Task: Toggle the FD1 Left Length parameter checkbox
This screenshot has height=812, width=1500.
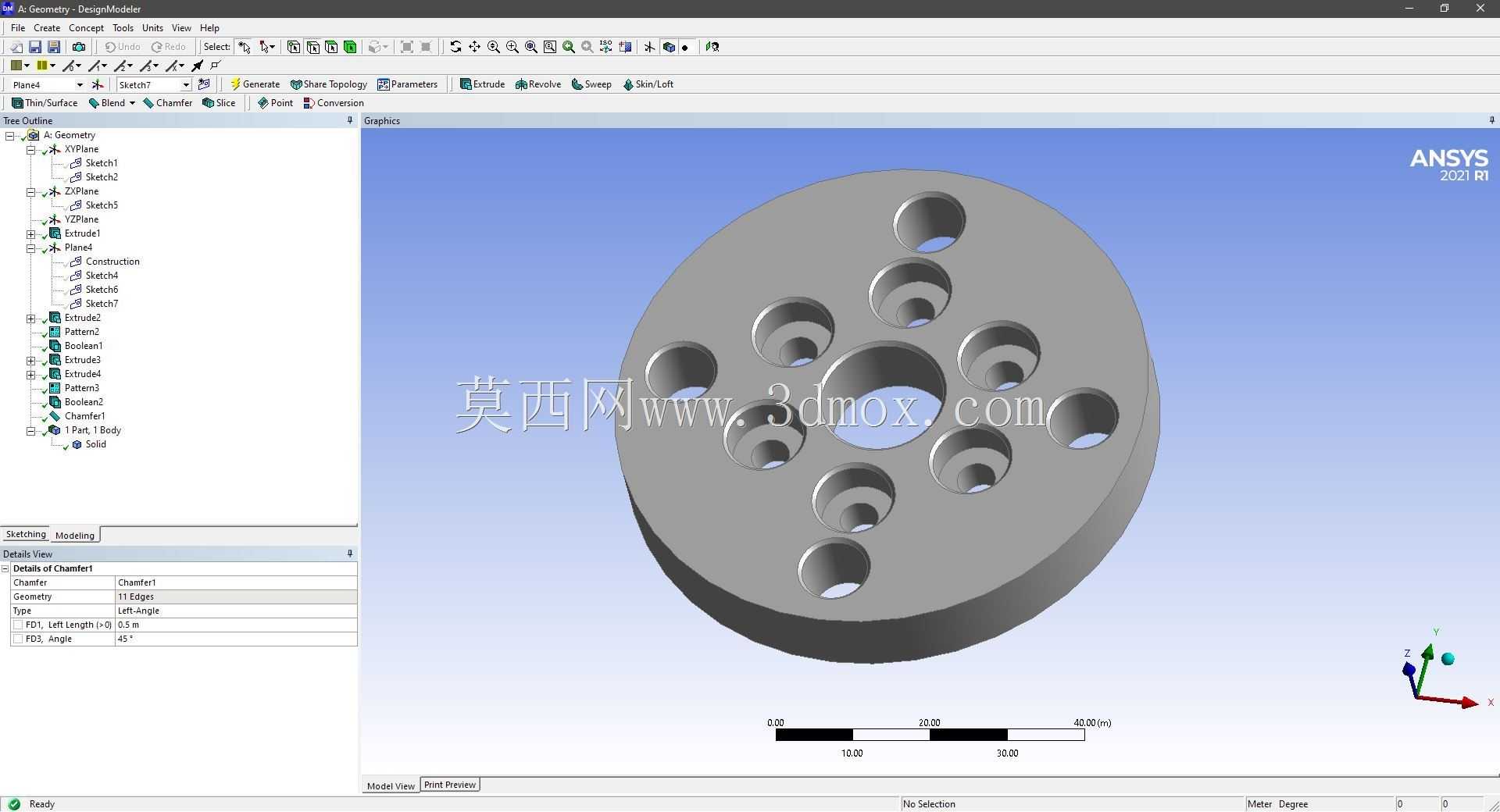Action: pyautogui.click(x=18, y=625)
